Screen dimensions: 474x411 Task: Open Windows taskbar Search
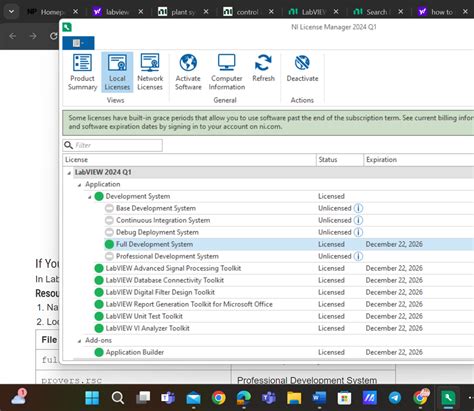118,398
